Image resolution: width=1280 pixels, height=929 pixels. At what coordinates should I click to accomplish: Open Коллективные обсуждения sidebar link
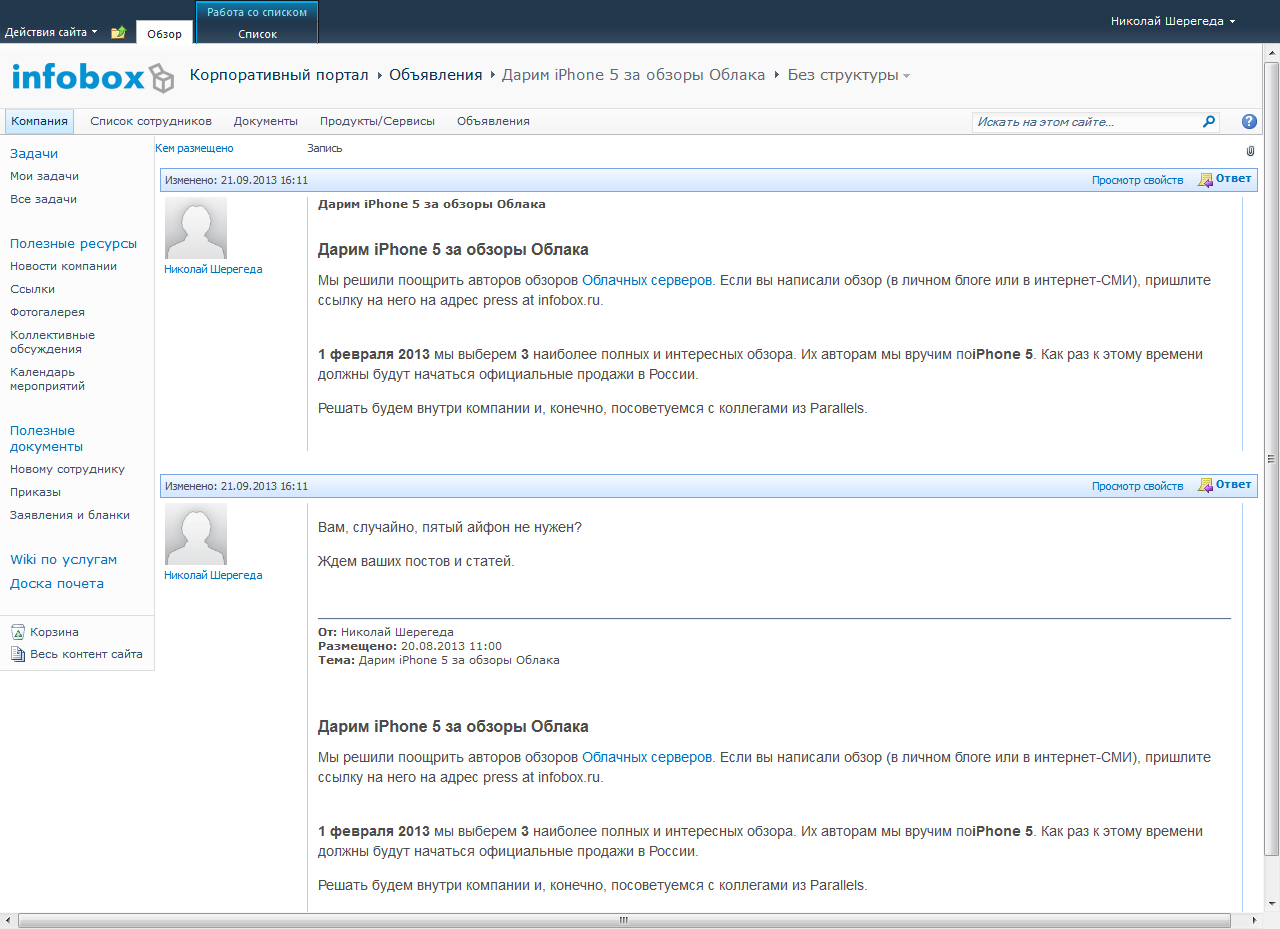pyautogui.click(x=53, y=342)
